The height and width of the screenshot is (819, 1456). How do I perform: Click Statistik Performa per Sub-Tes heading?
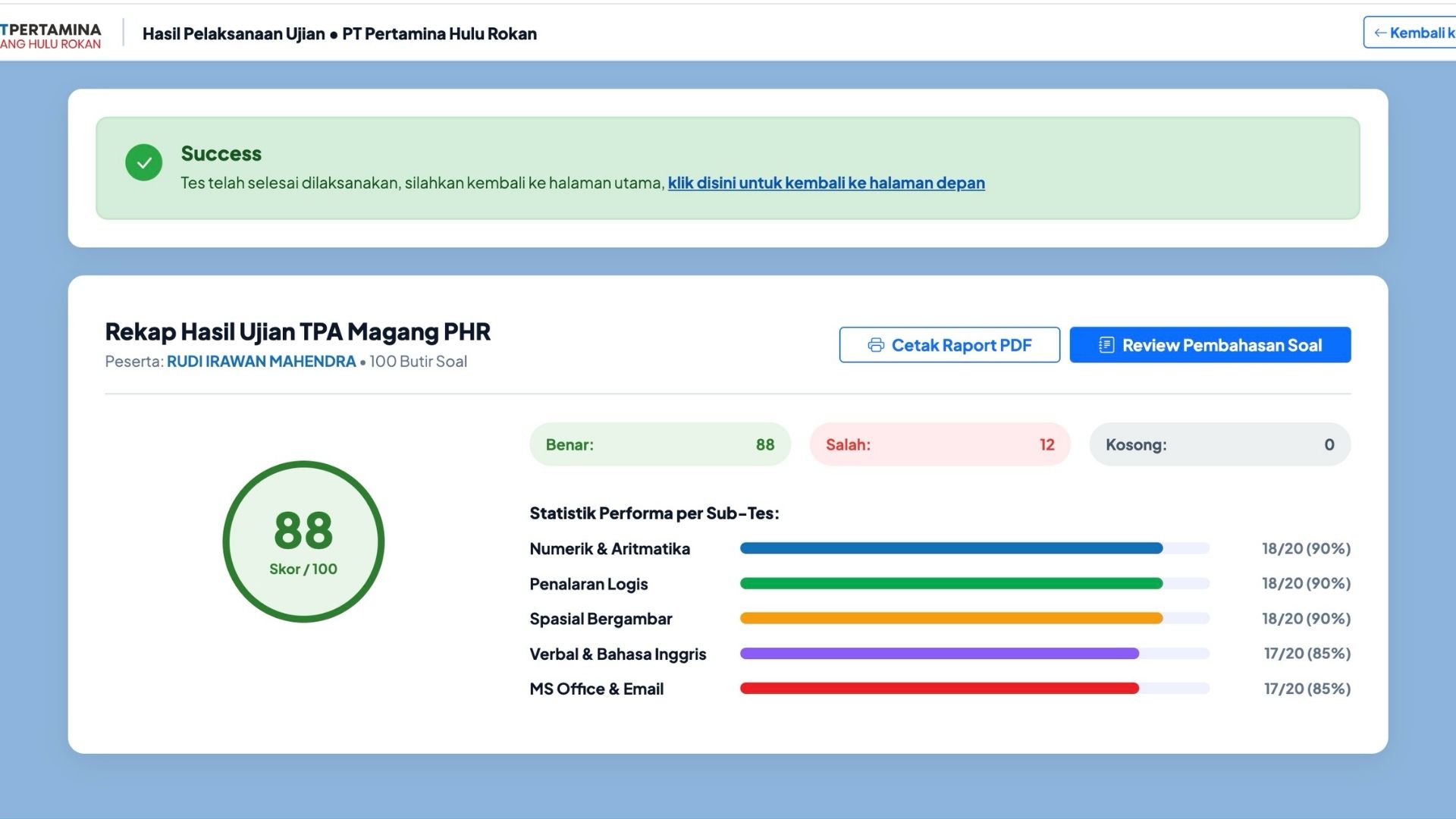(x=654, y=513)
